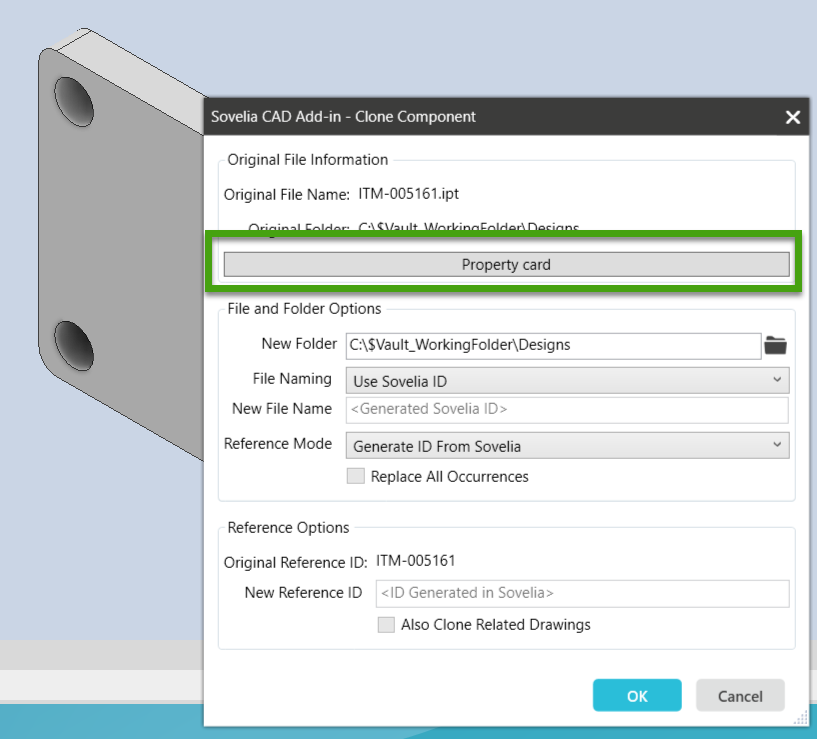Confirm cloning with the OK button
The image size is (817, 739).
(637, 695)
